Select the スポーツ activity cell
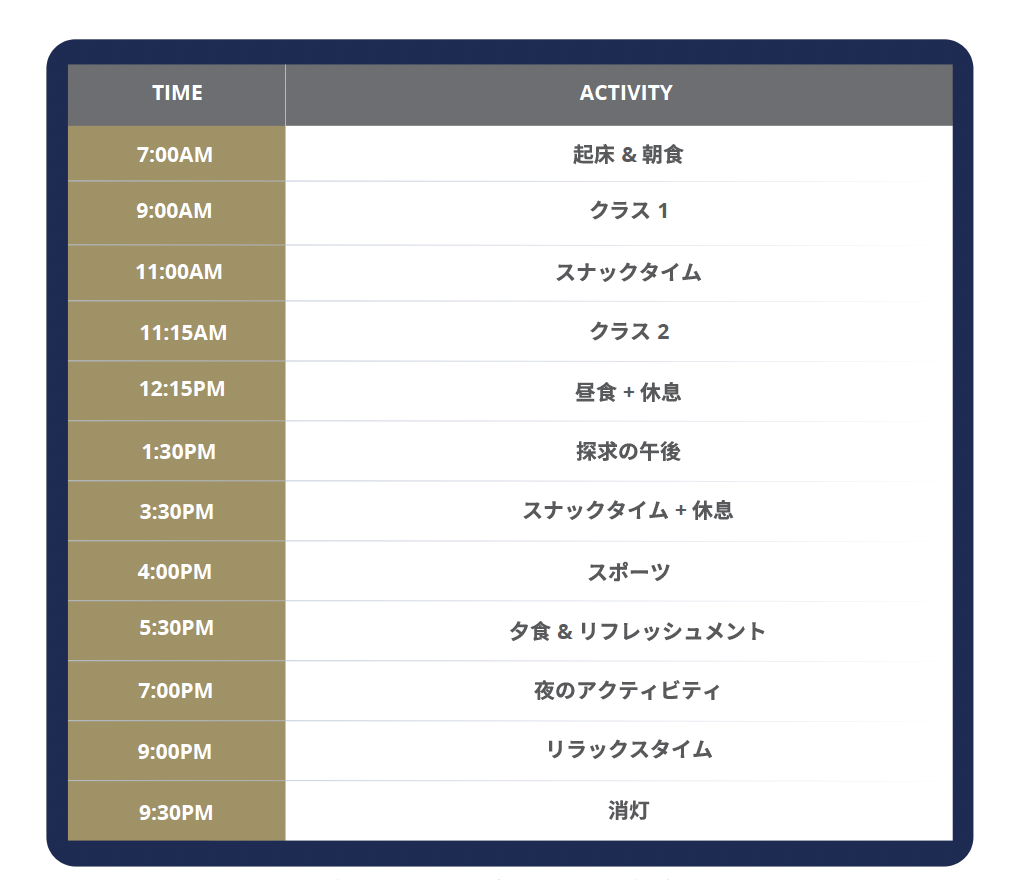The image size is (1020, 880). (x=628, y=572)
